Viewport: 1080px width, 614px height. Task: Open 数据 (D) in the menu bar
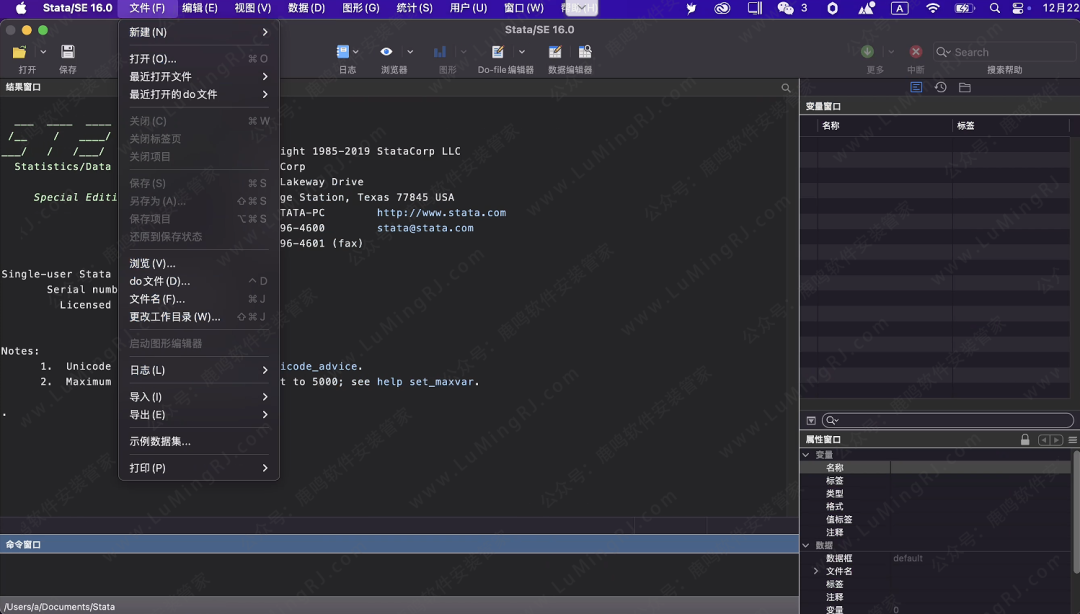(x=306, y=8)
